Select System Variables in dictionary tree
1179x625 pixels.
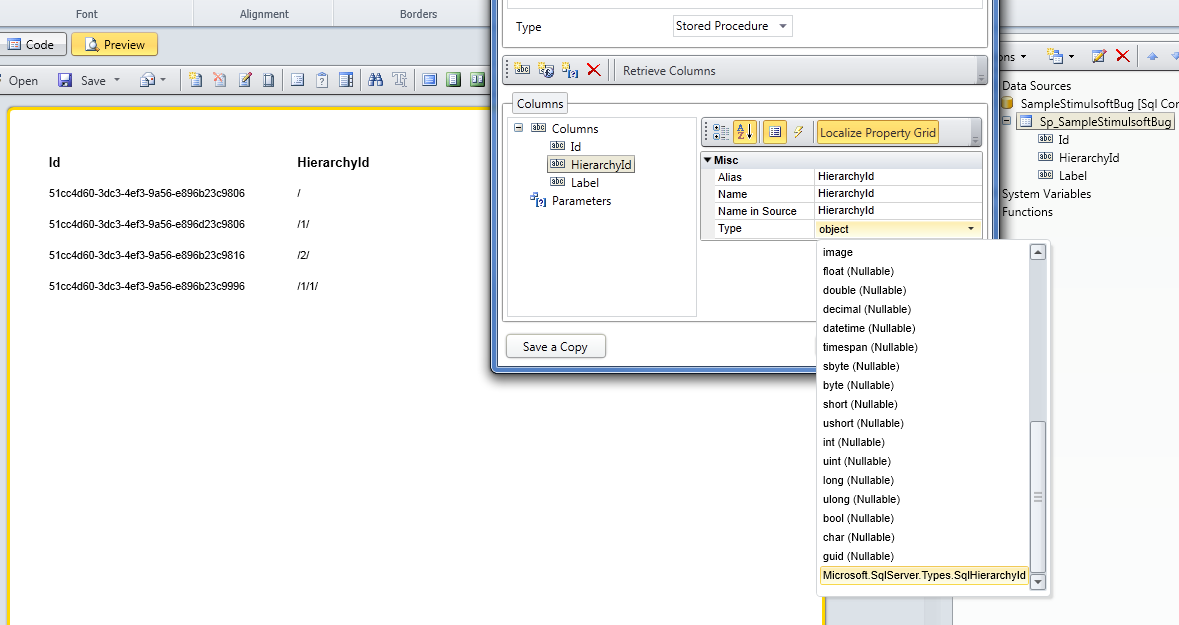coord(1046,194)
